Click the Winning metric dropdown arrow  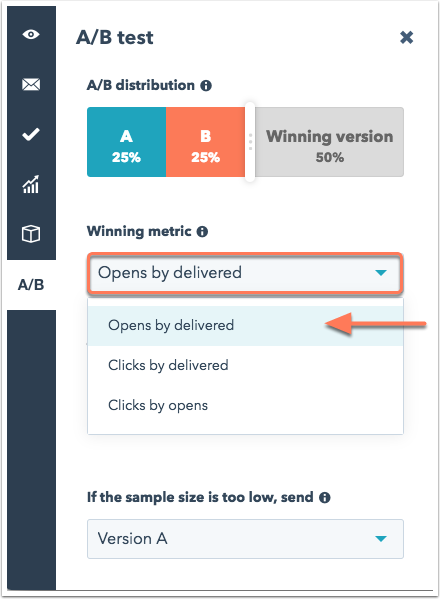(381, 273)
